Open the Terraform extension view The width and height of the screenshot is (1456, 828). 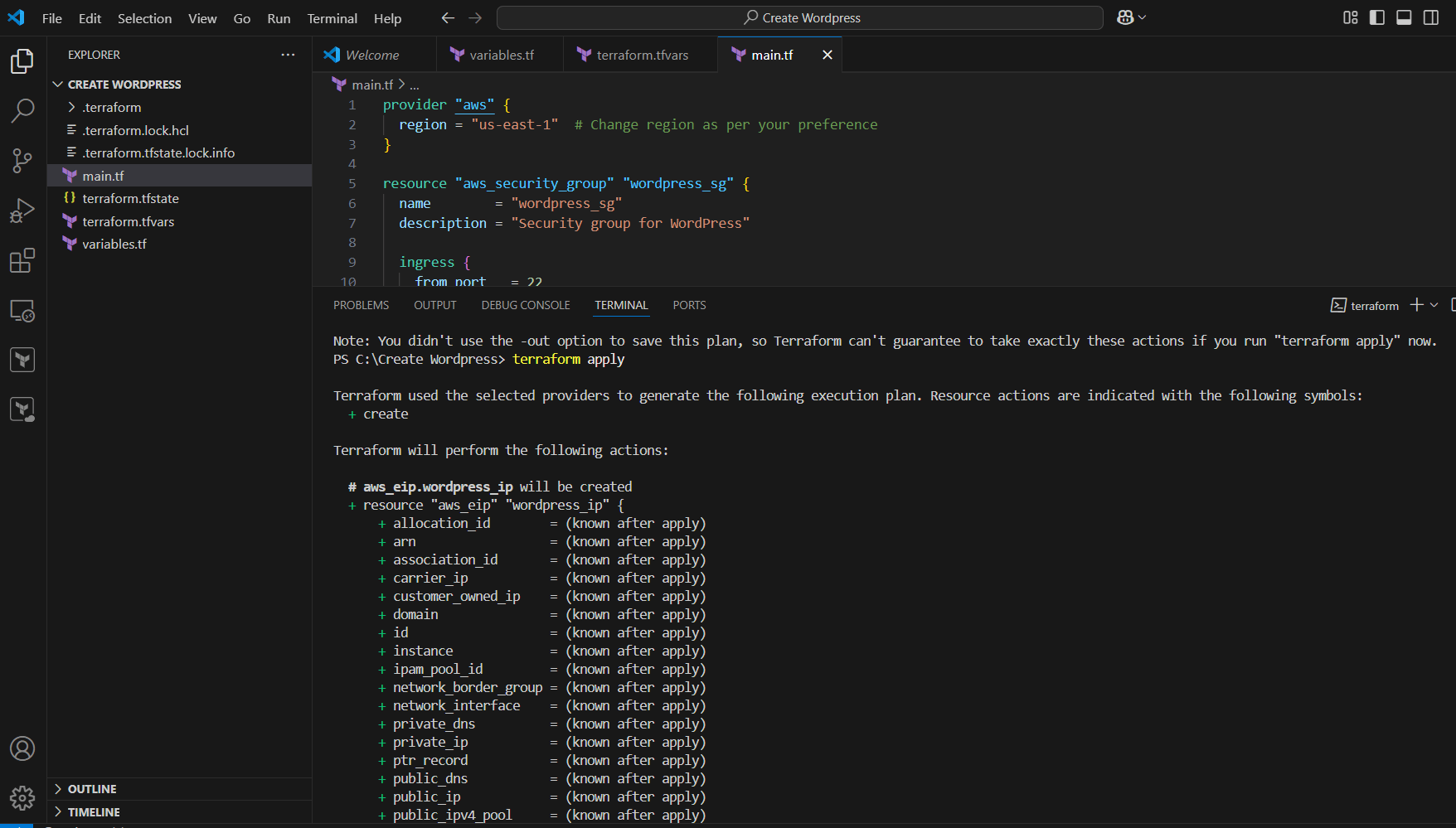[22, 360]
